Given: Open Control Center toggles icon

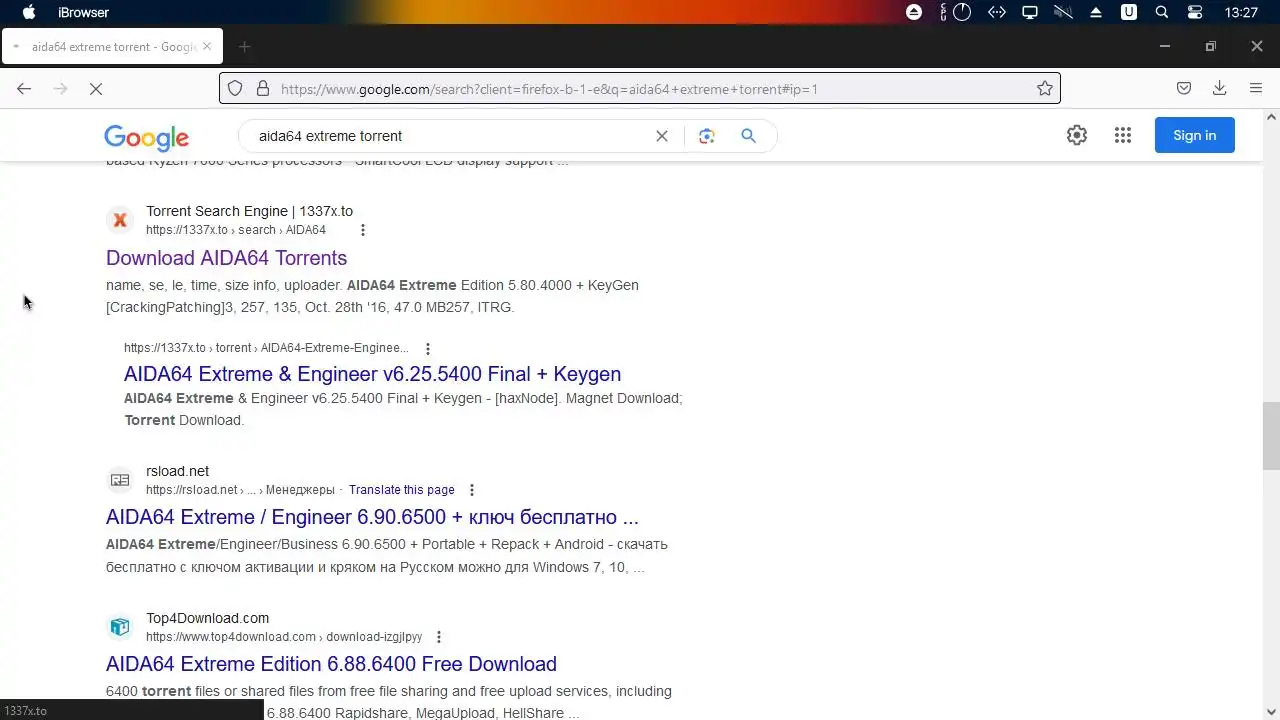Looking at the screenshot, I should point(1194,12).
